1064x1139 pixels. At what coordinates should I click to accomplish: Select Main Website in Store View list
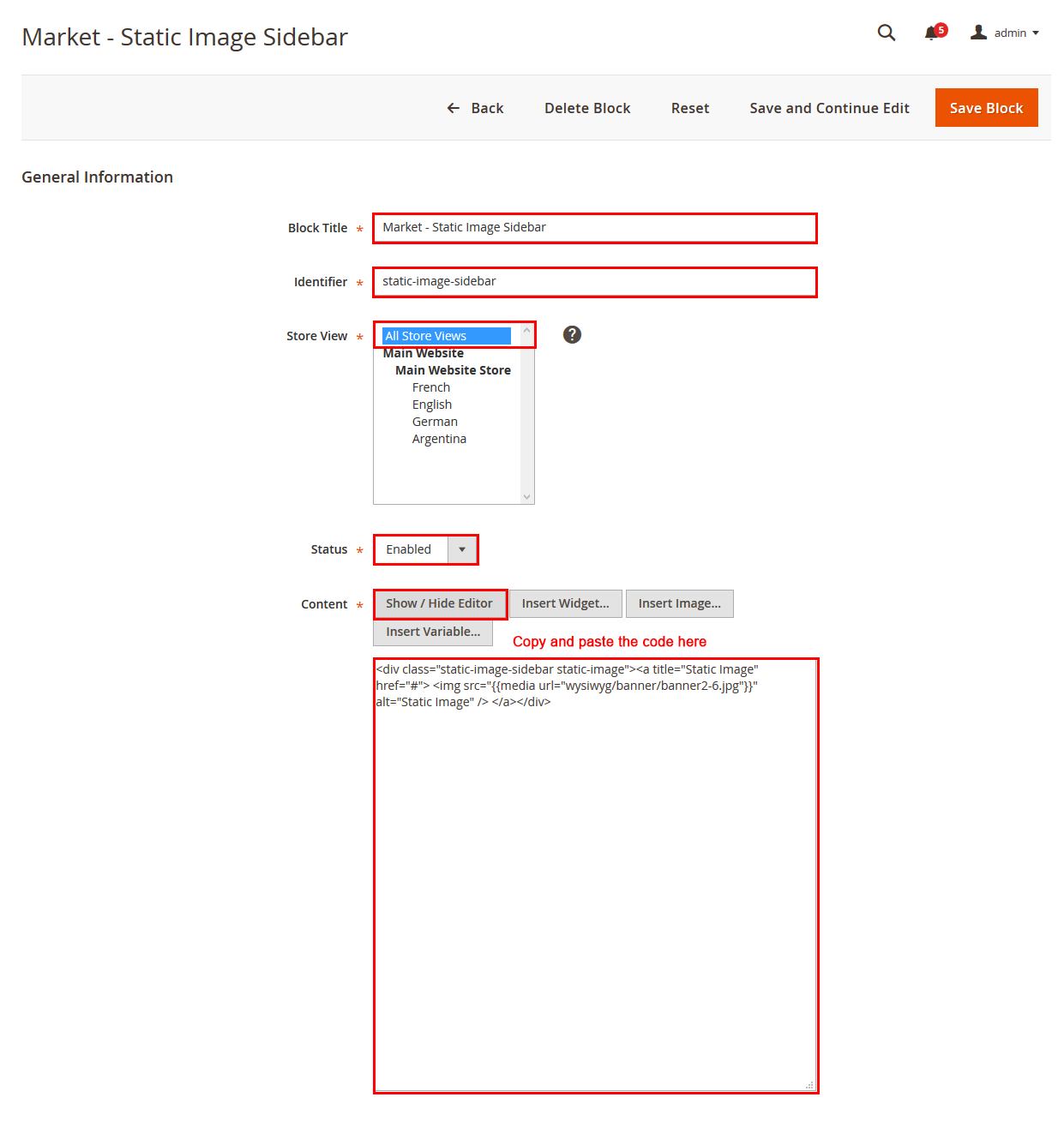[424, 353]
